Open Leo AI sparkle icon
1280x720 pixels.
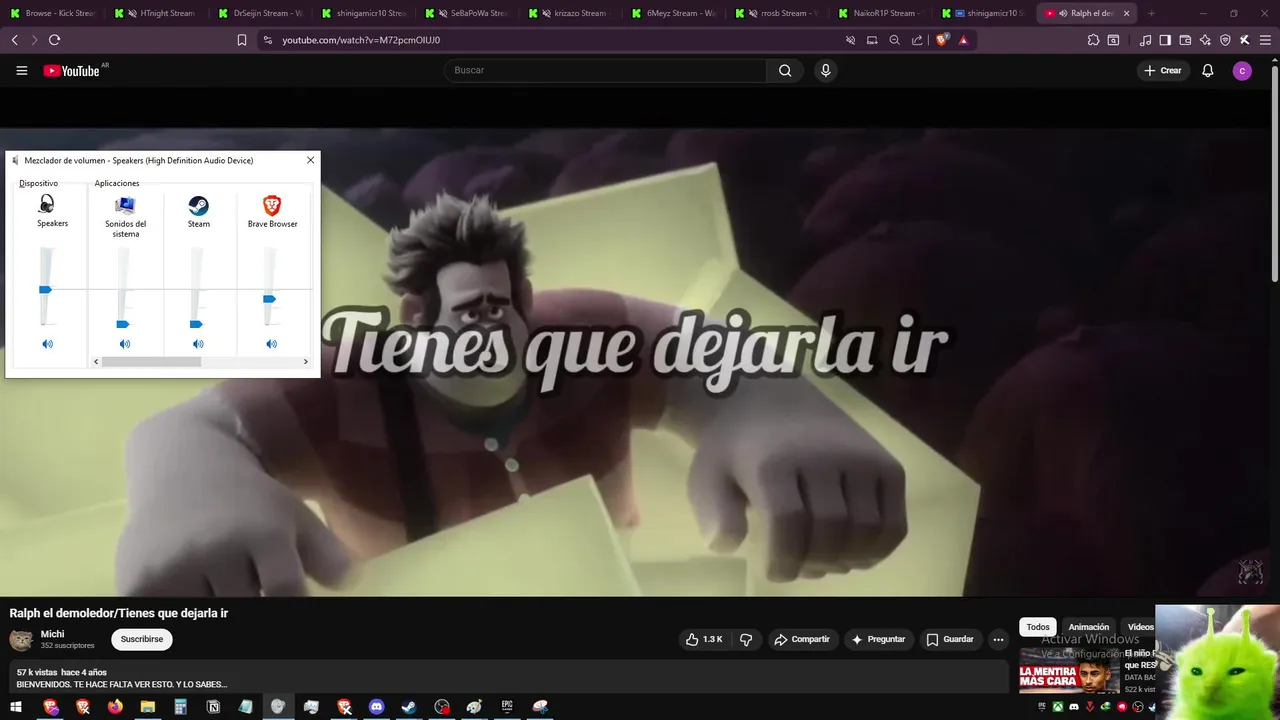(1205, 40)
